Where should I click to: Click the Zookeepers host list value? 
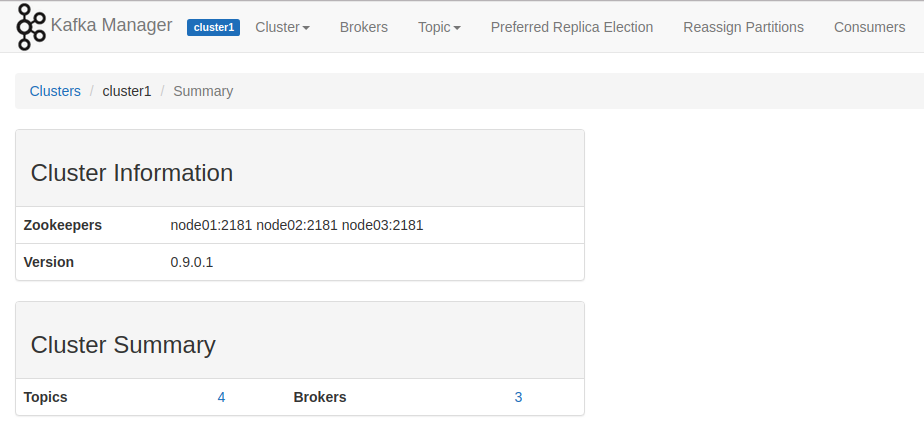(x=297, y=225)
